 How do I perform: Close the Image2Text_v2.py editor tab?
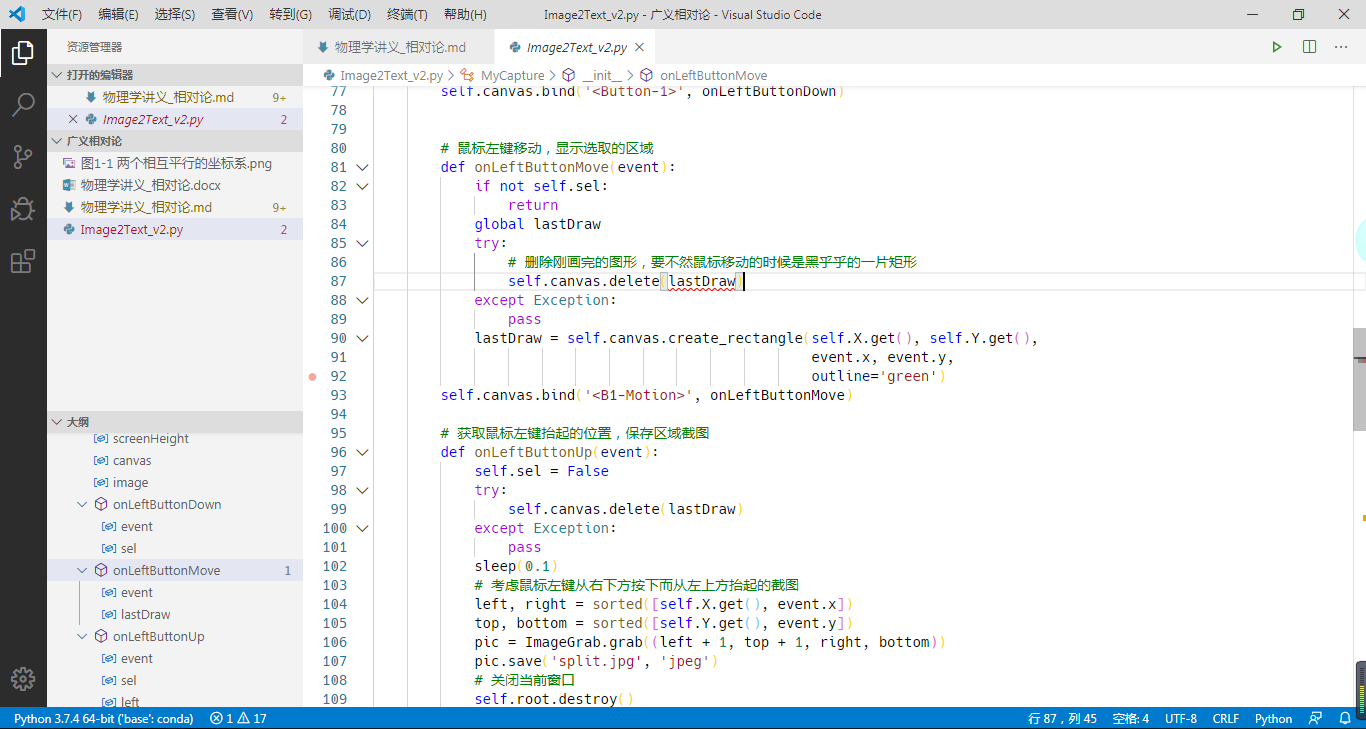click(x=640, y=47)
